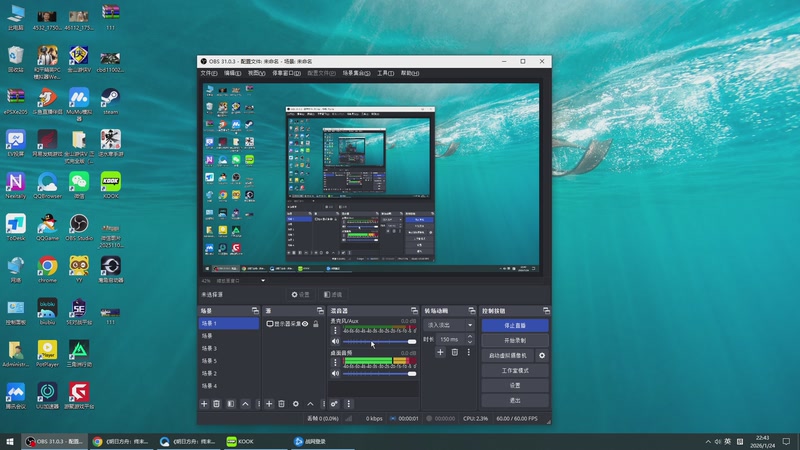Screen dimensions: 800x450
Task: Open scene filters icon in Scenes panel
Action: pos(231,404)
